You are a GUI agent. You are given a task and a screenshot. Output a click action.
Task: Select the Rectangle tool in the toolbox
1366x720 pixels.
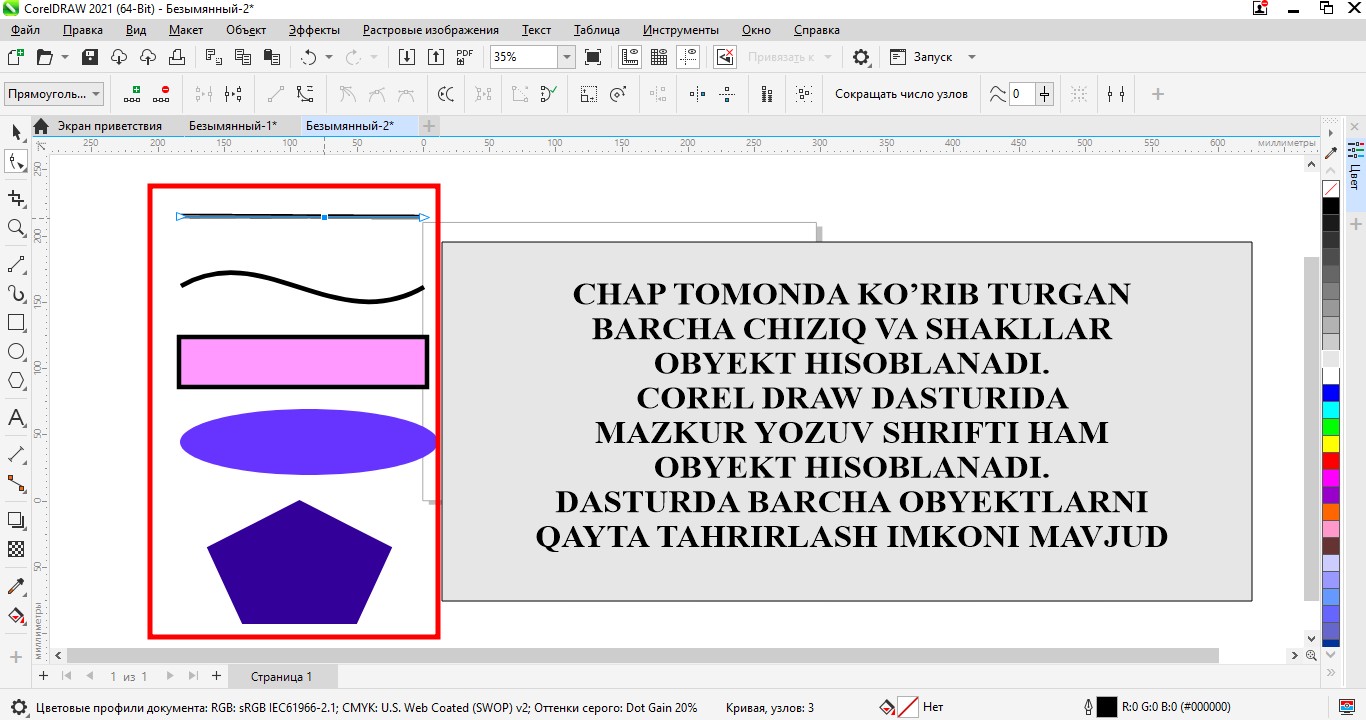click(x=16, y=323)
